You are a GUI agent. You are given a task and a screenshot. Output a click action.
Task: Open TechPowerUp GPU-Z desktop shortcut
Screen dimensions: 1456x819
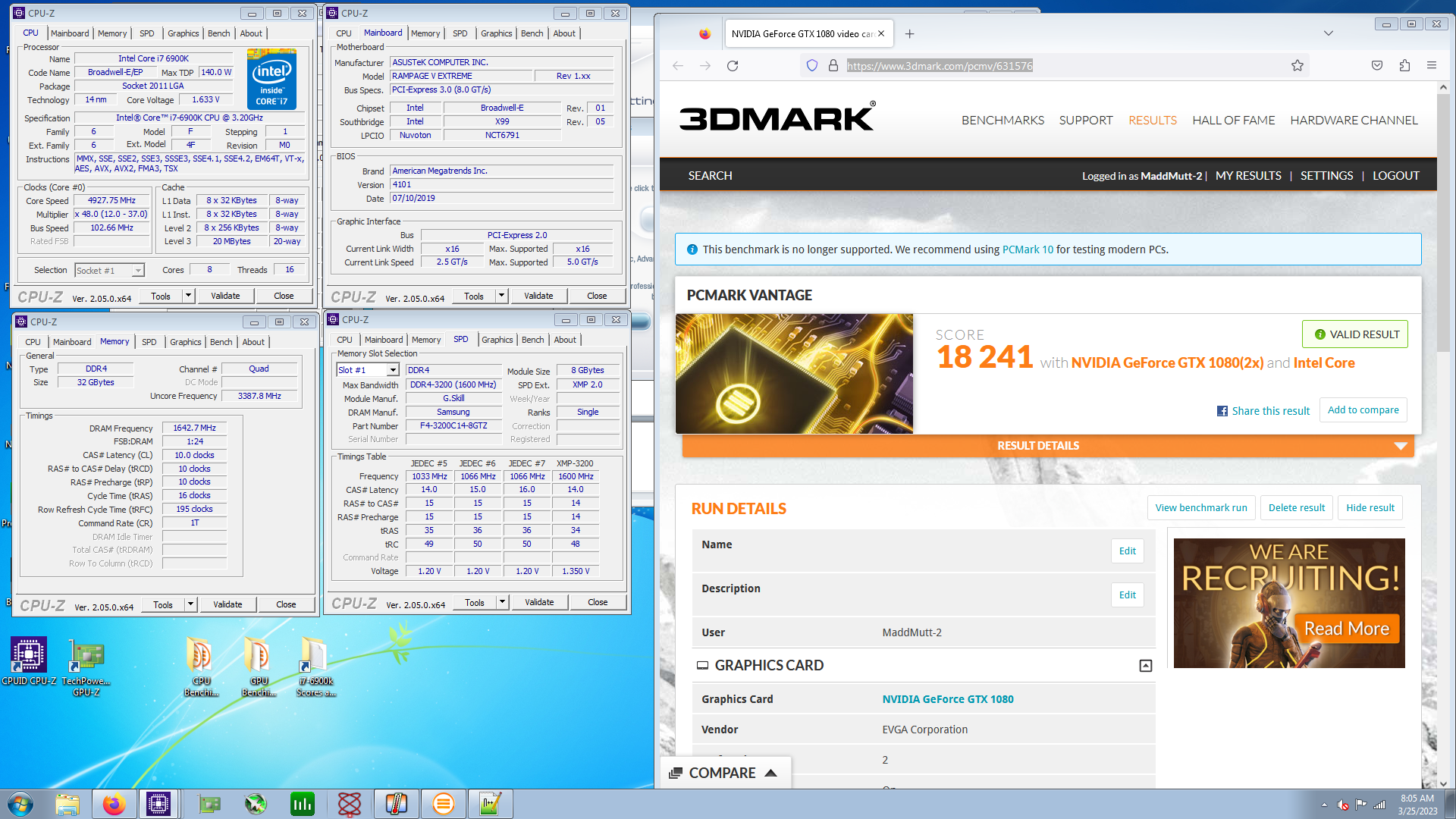[x=86, y=667]
